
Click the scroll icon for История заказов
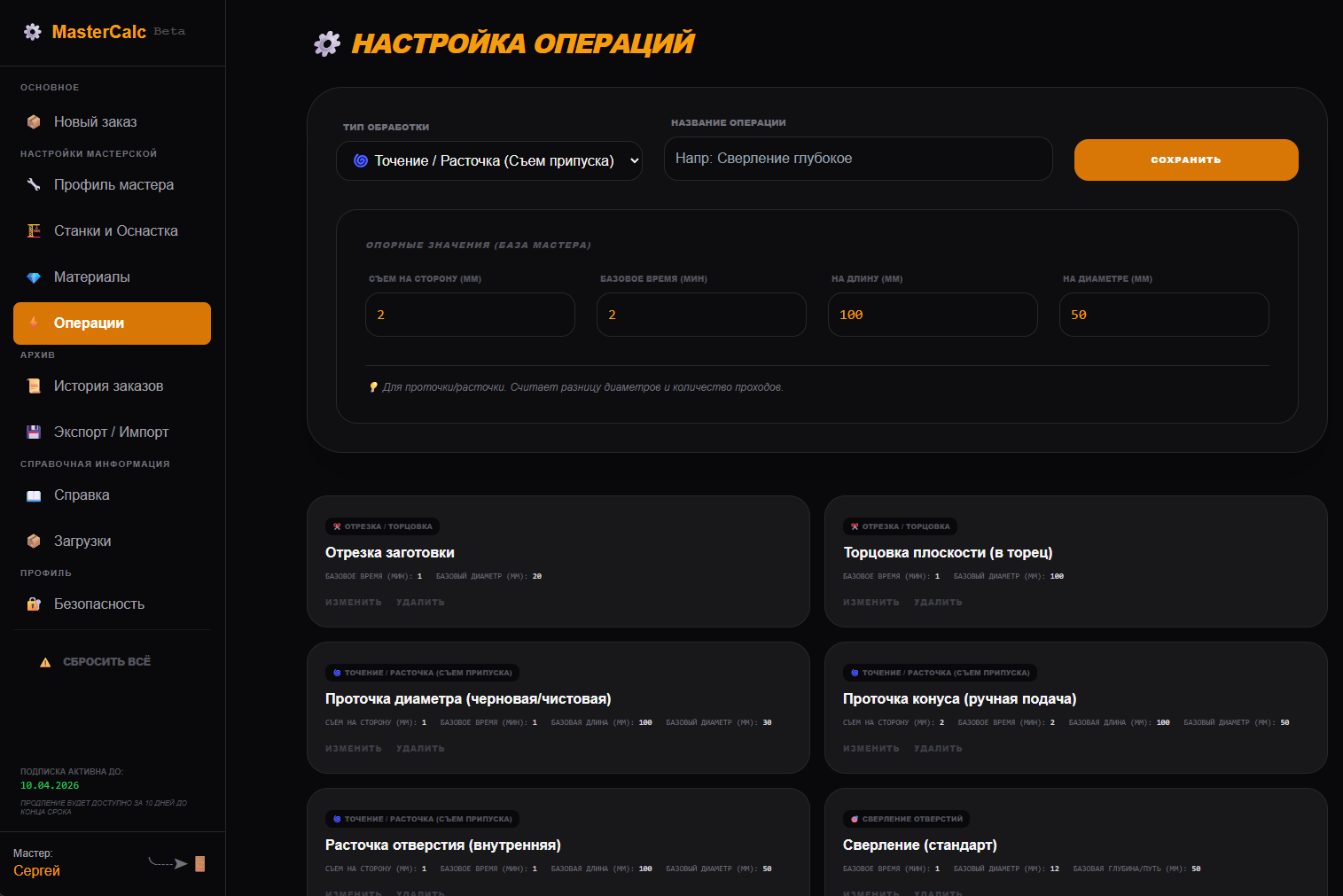click(x=34, y=386)
